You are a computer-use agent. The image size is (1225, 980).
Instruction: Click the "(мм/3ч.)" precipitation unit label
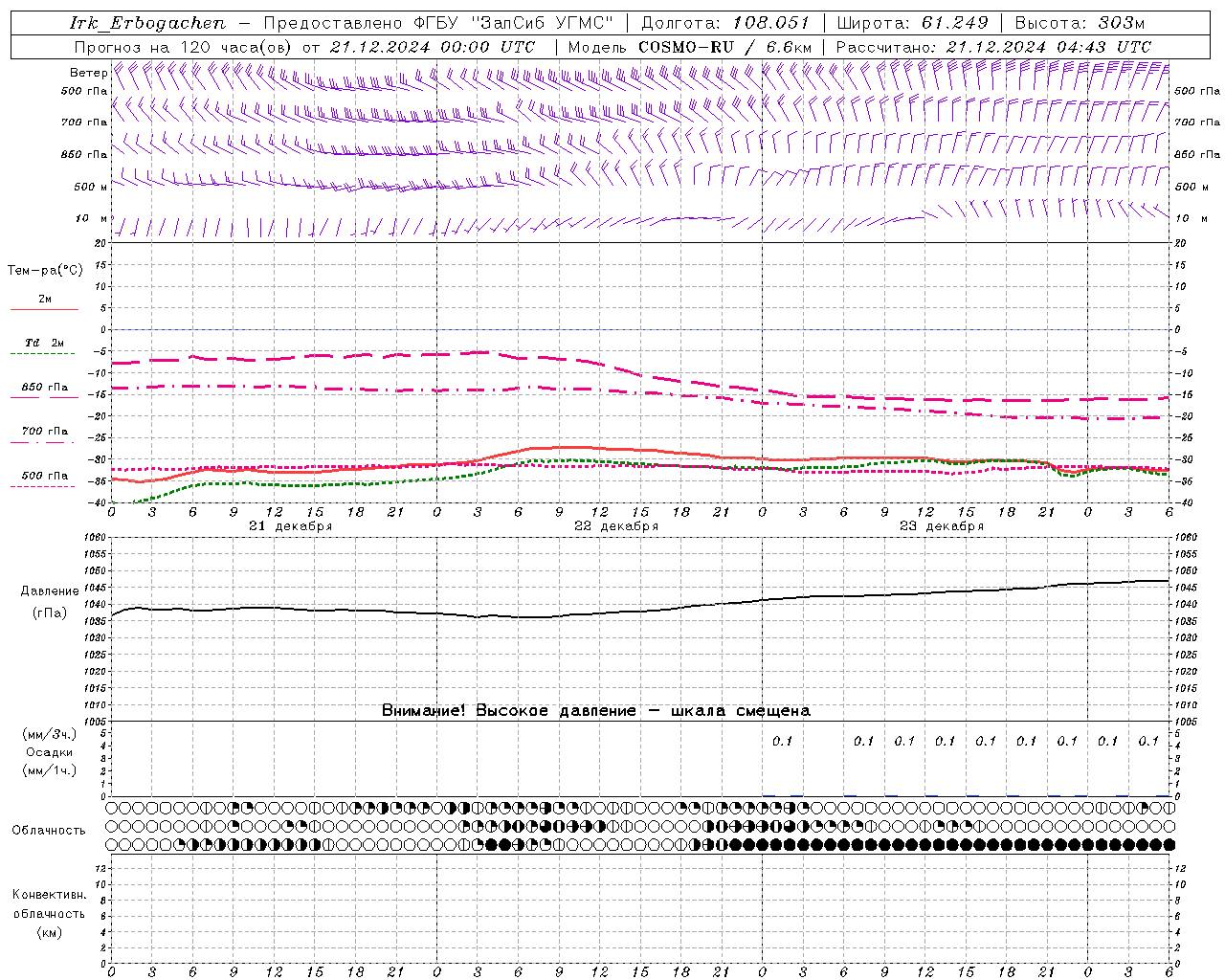coord(50,734)
